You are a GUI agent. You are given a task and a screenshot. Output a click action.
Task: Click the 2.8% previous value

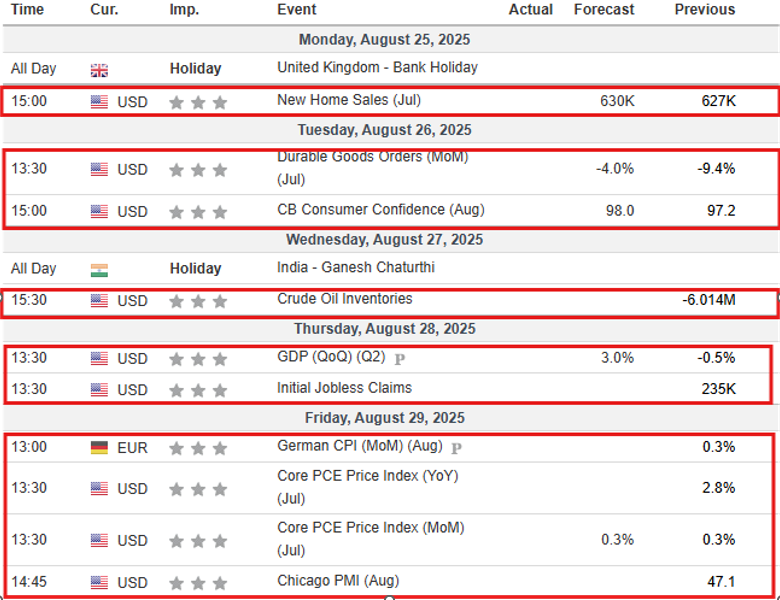click(x=719, y=488)
